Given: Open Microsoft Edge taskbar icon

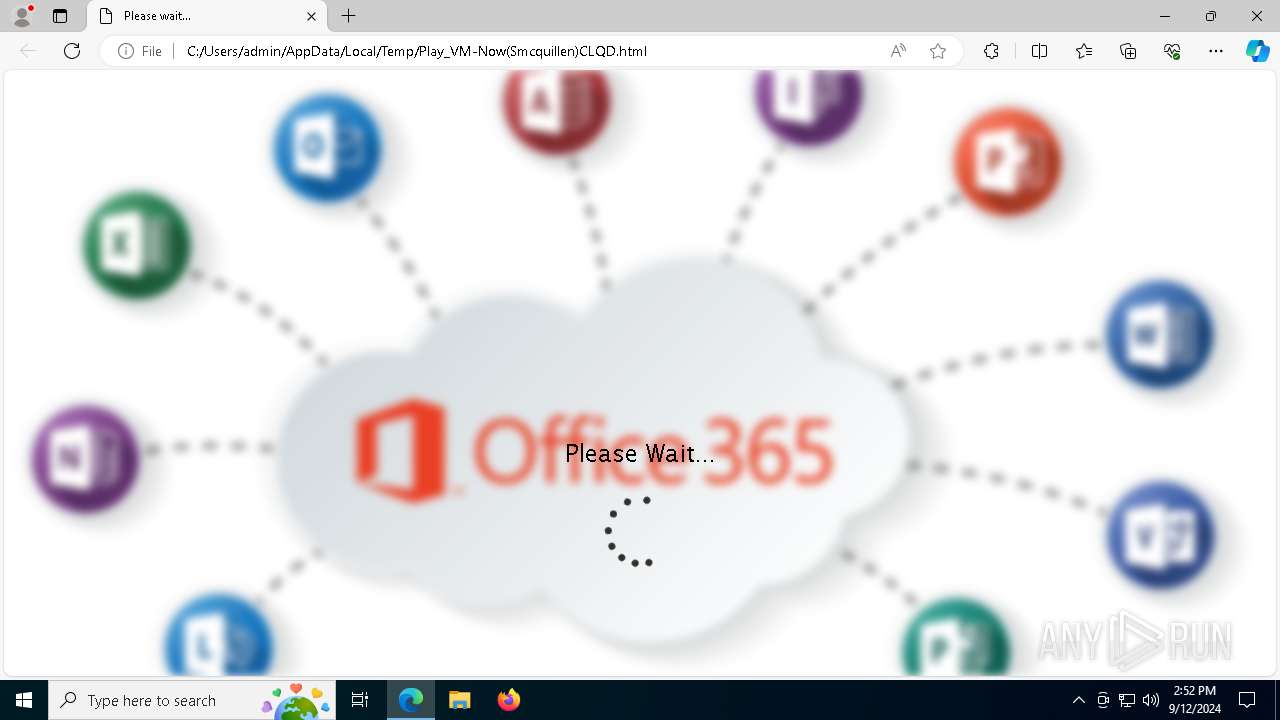Looking at the screenshot, I should pos(411,700).
